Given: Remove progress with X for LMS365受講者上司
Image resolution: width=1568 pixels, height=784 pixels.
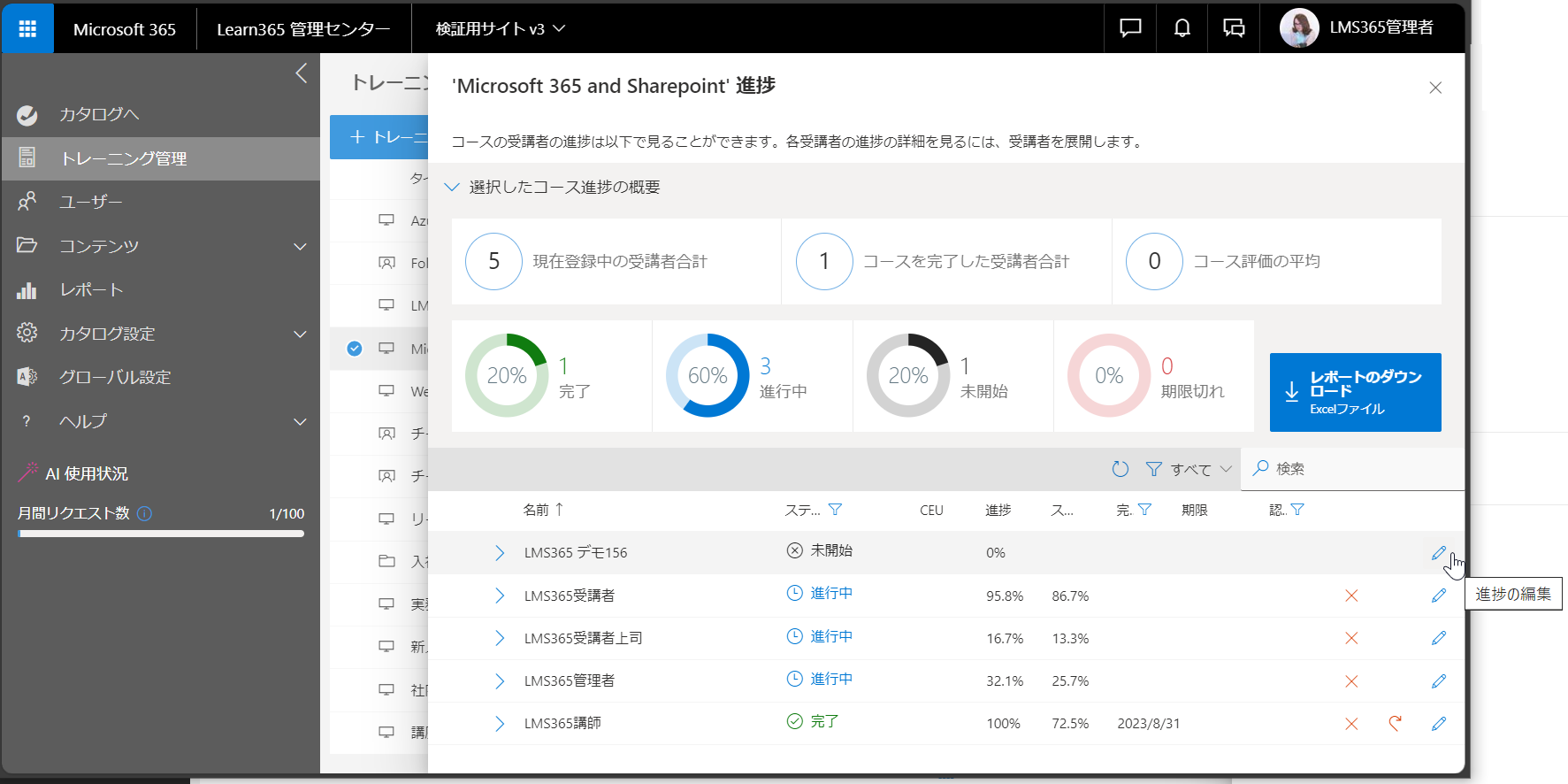Looking at the screenshot, I should tap(1351, 638).
